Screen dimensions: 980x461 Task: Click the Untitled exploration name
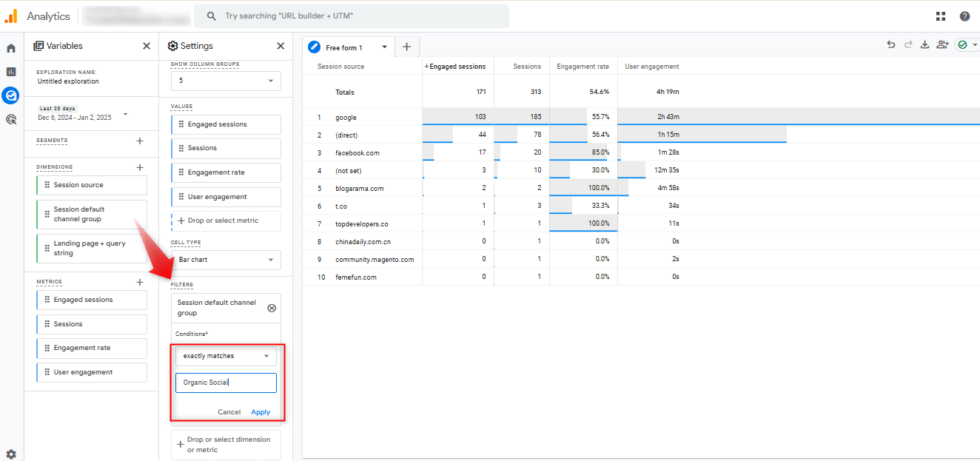pos(68,81)
